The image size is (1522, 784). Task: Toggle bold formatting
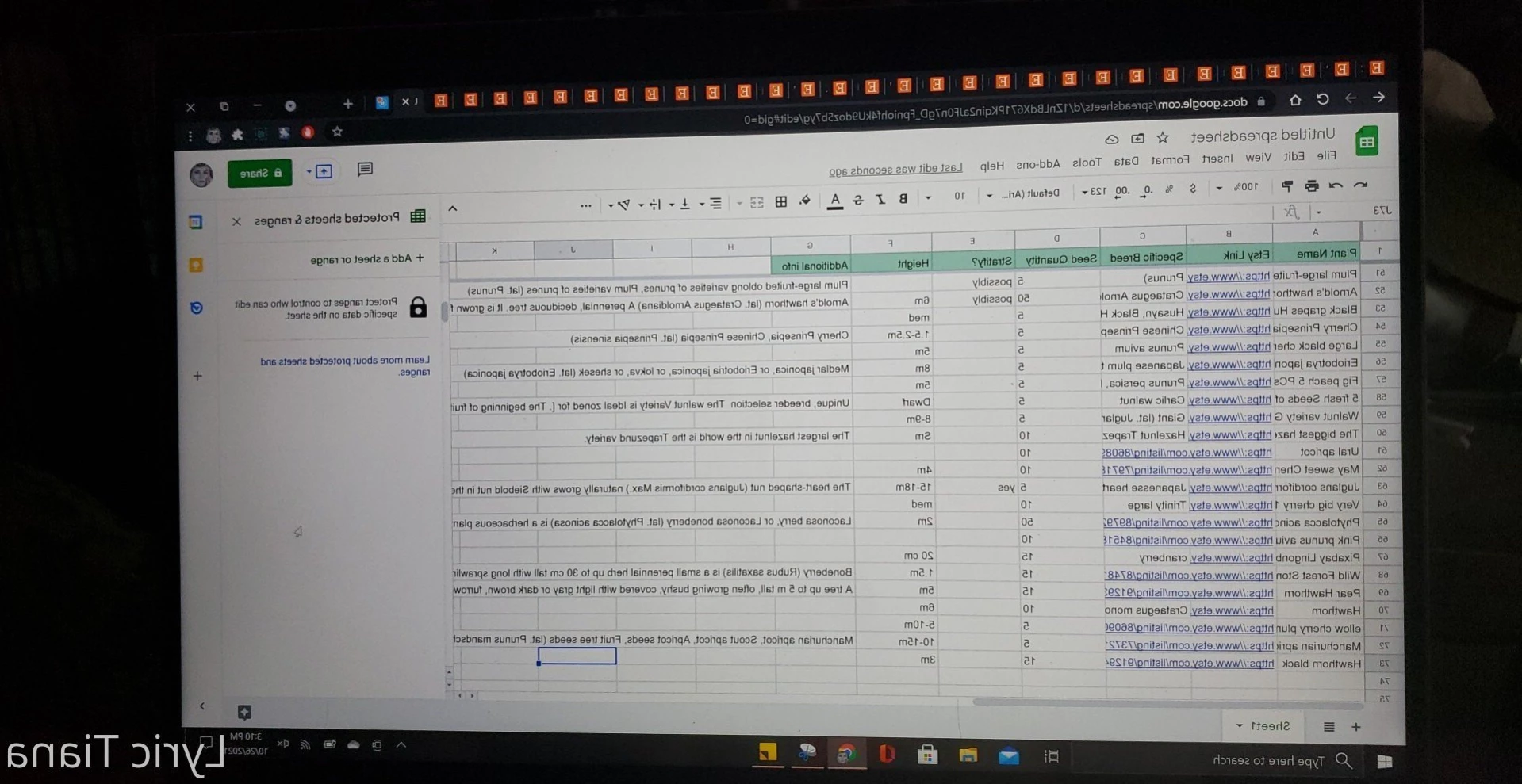coord(903,197)
